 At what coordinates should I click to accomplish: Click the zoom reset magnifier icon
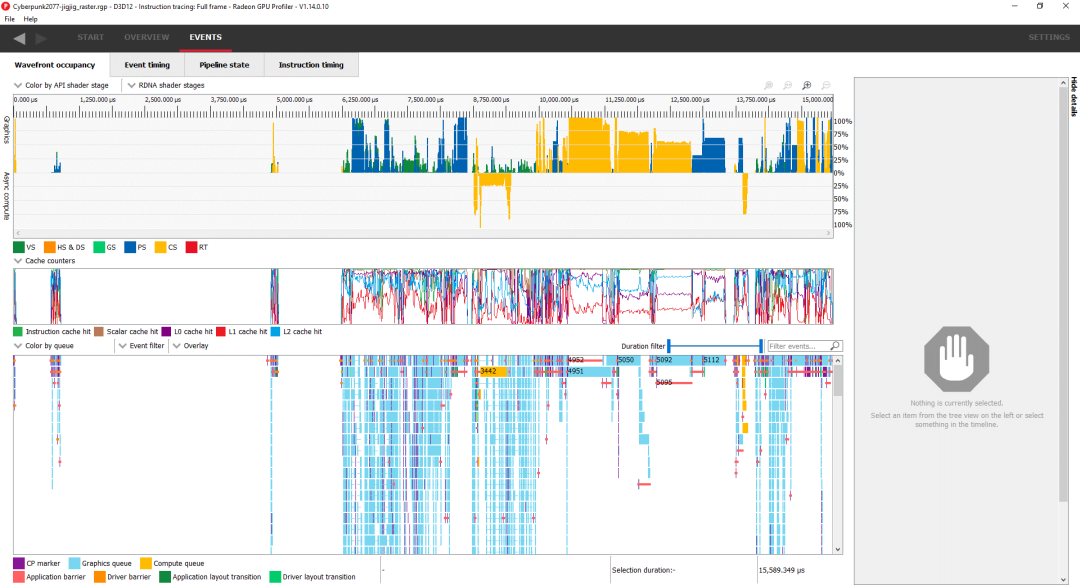click(x=788, y=85)
